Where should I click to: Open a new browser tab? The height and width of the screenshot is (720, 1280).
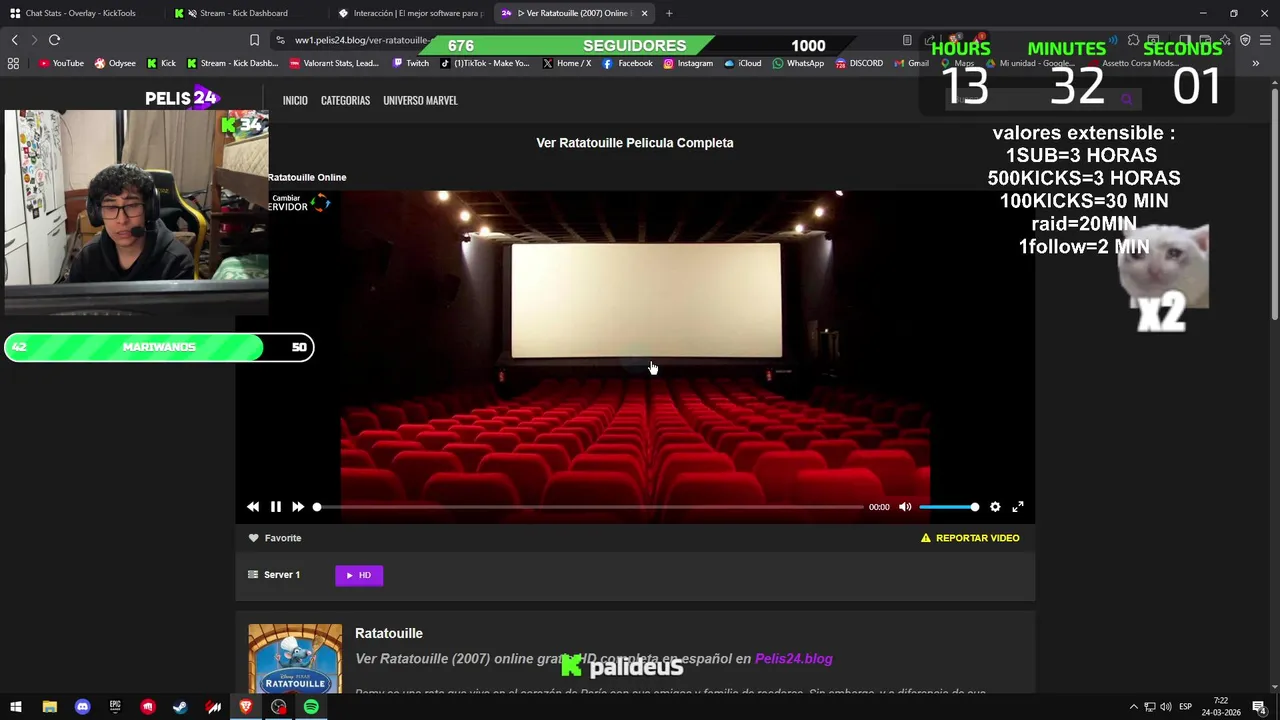669,13
